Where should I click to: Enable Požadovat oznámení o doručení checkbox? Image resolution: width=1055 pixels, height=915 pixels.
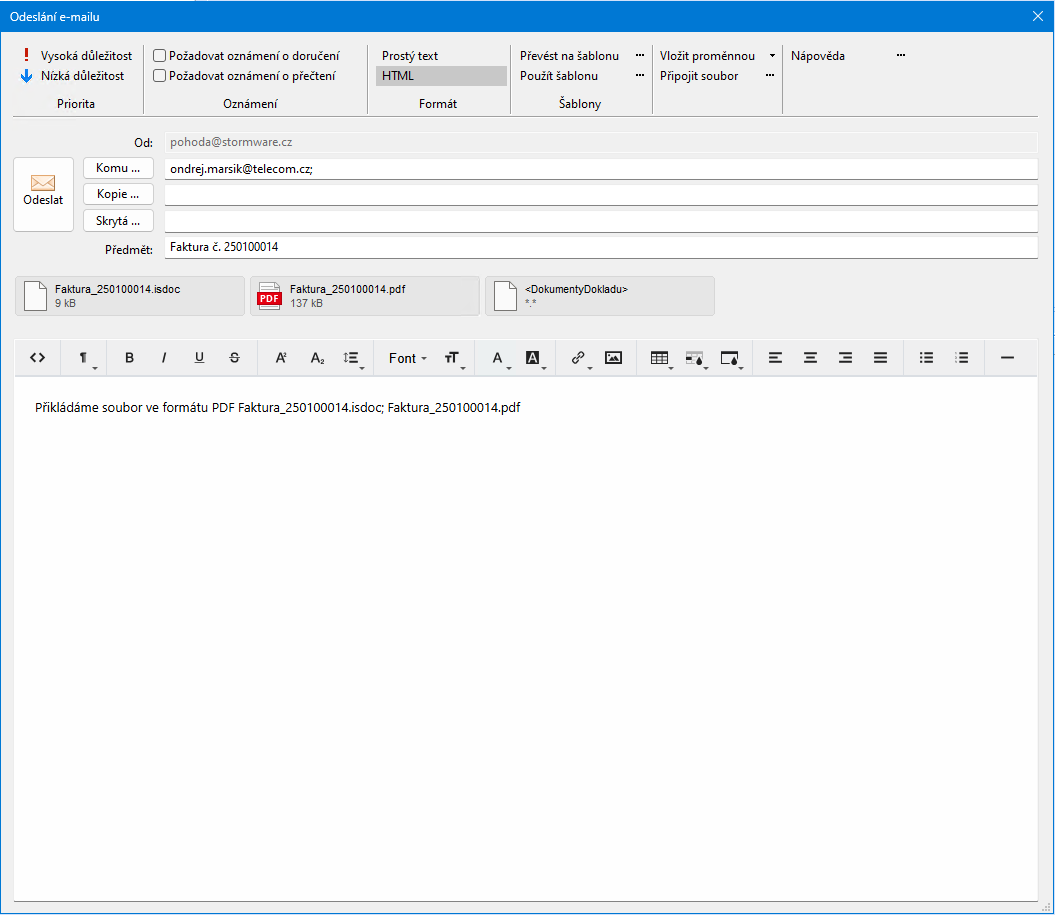click(159, 56)
